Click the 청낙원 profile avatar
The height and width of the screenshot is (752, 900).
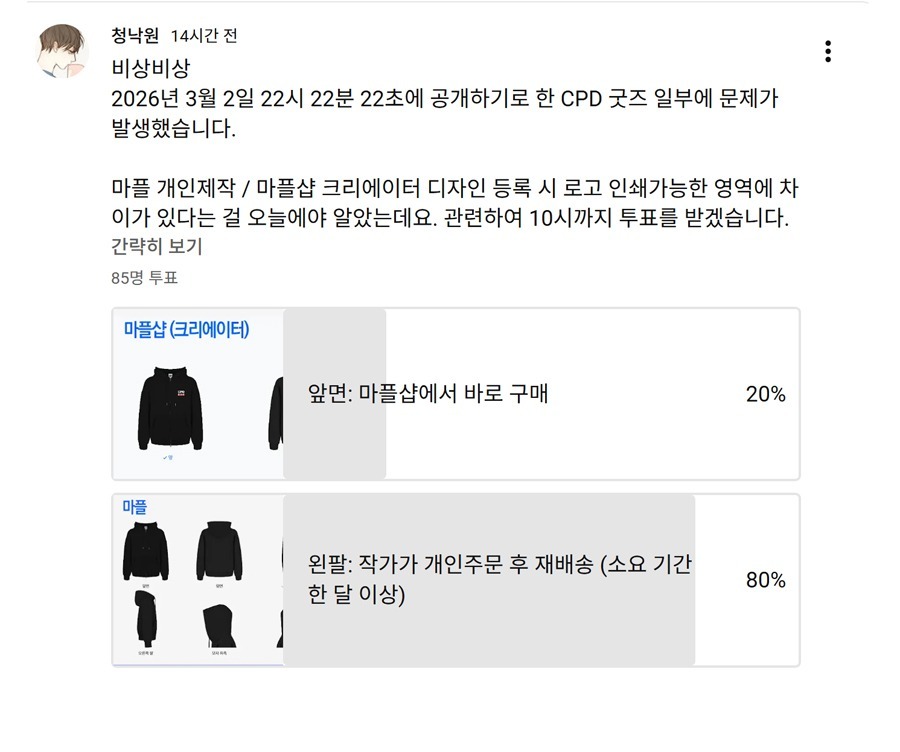point(62,51)
